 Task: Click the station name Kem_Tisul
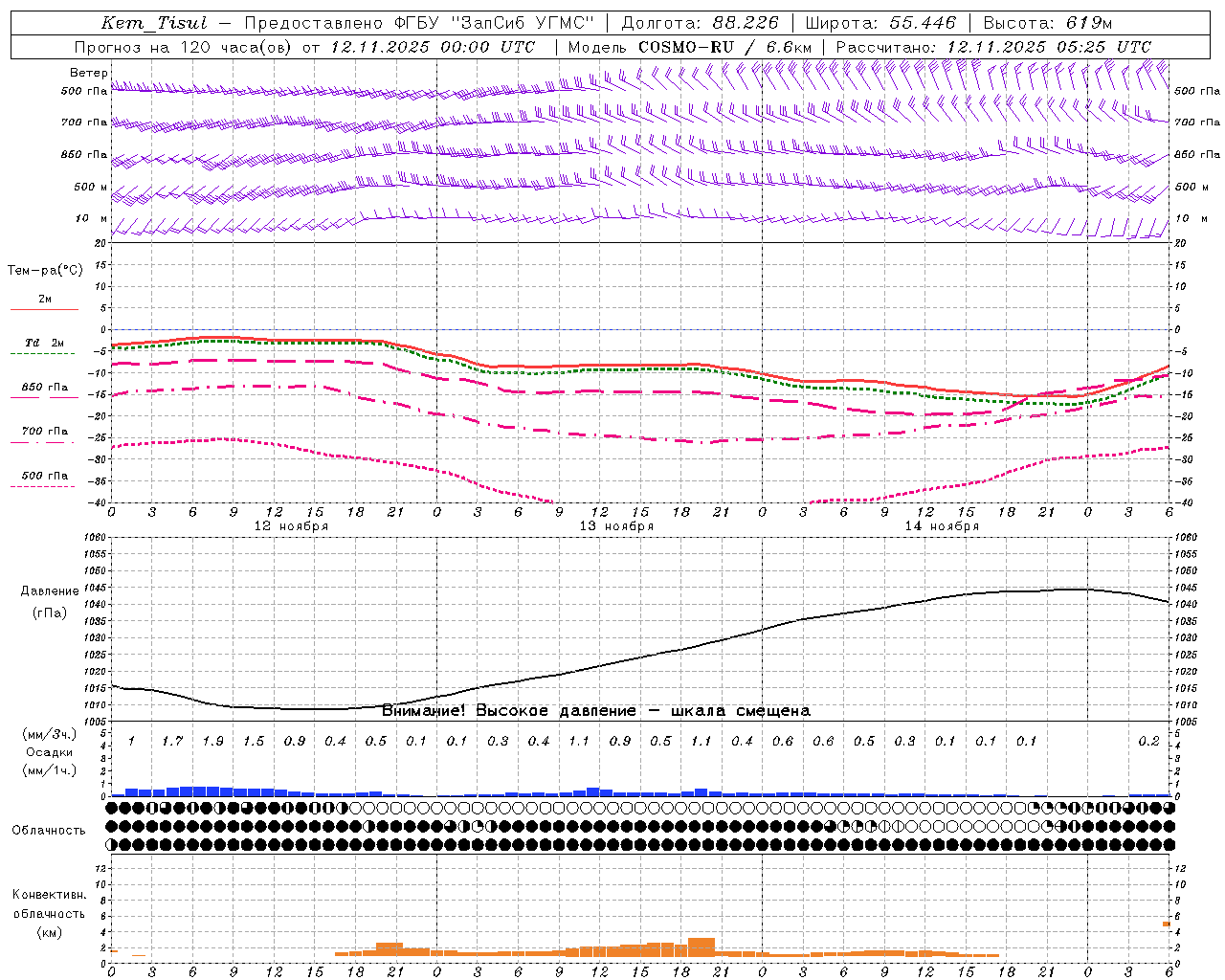(154, 23)
